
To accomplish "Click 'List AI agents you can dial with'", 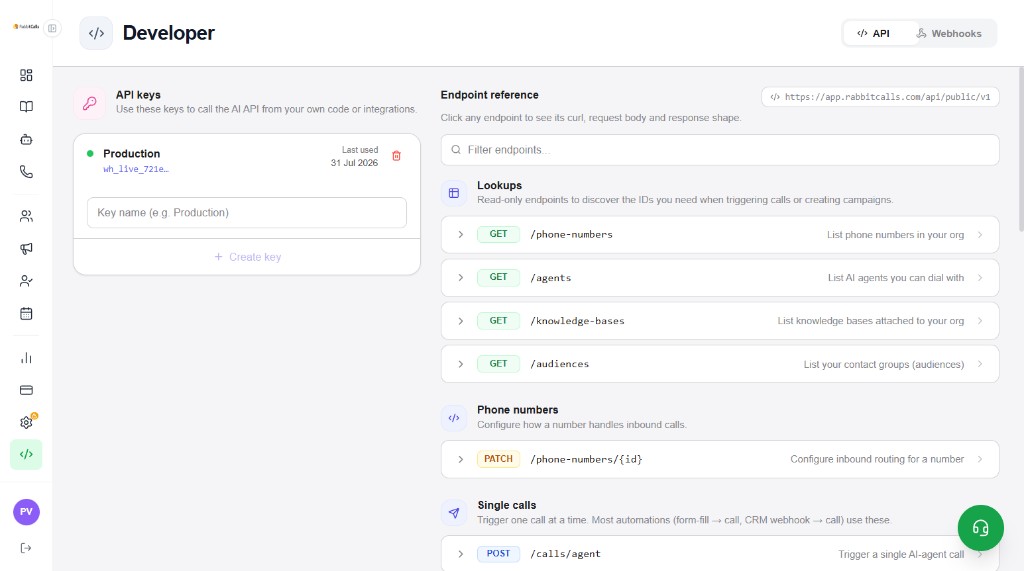I will click(x=896, y=278).
